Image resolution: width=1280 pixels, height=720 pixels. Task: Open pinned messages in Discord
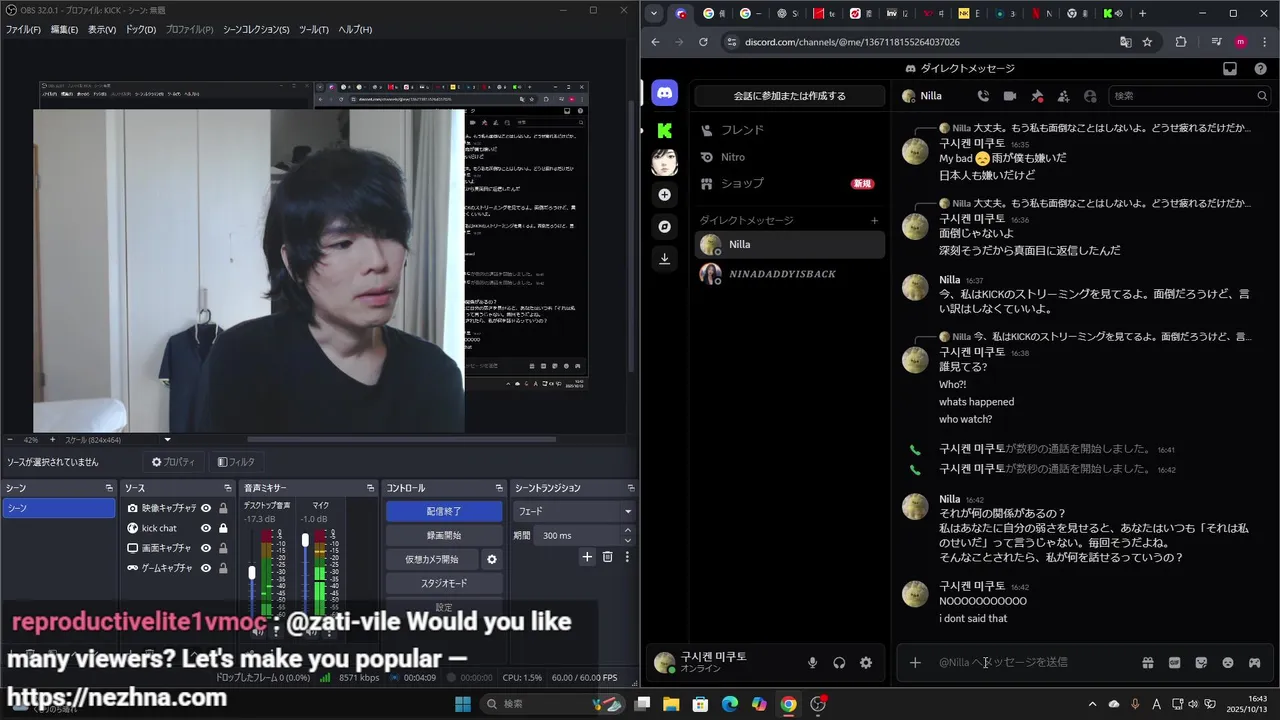[1037, 96]
